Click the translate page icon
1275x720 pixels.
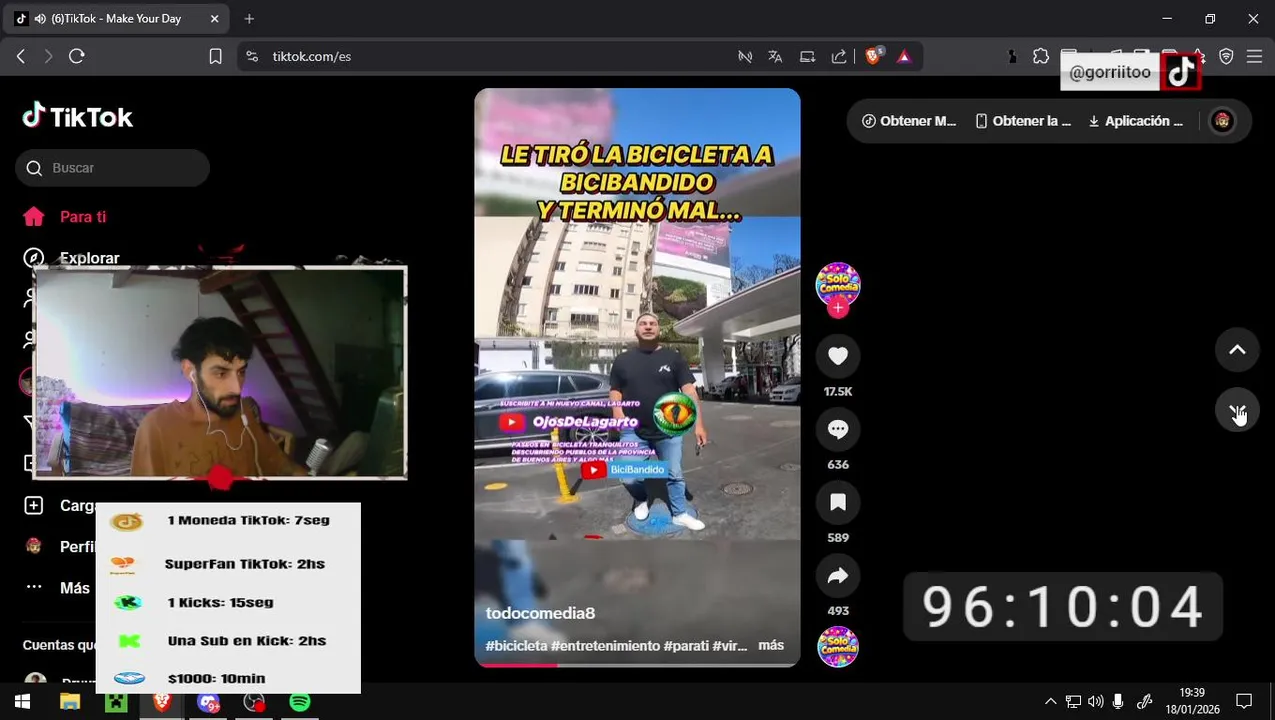click(775, 56)
